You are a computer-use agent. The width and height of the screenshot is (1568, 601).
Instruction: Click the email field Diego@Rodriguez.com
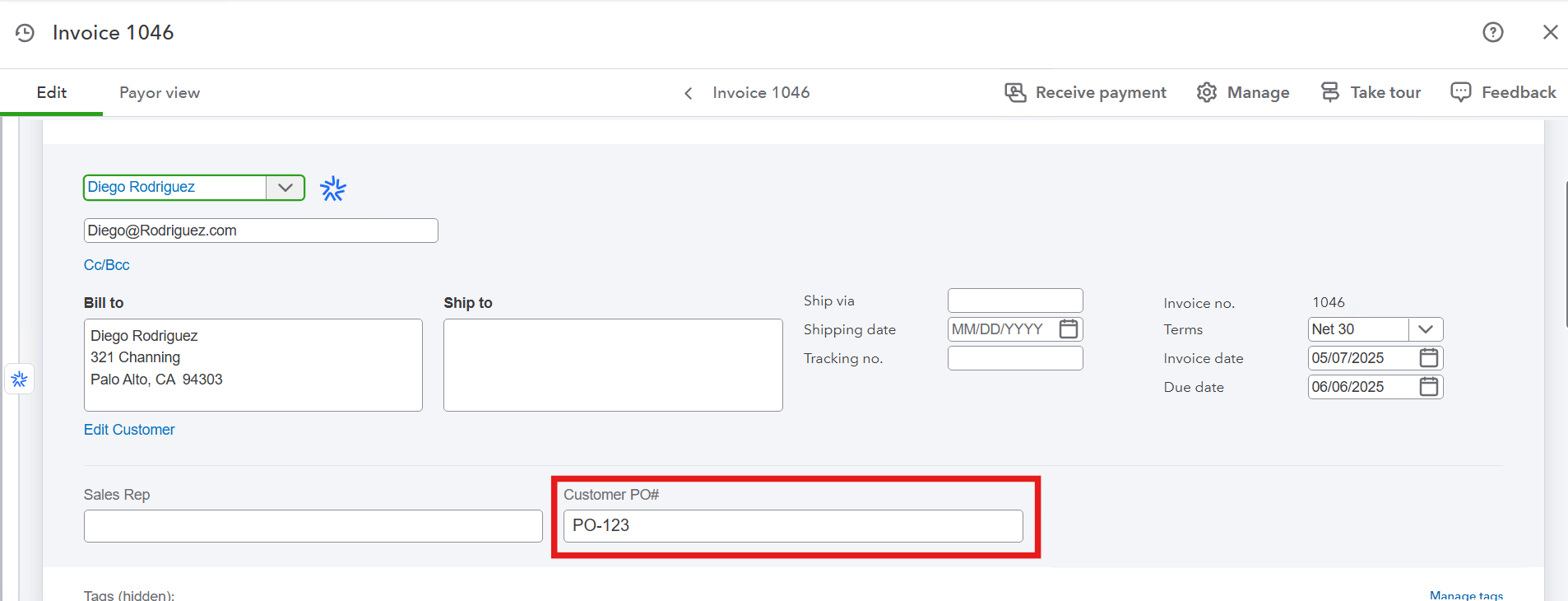coord(261,231)
